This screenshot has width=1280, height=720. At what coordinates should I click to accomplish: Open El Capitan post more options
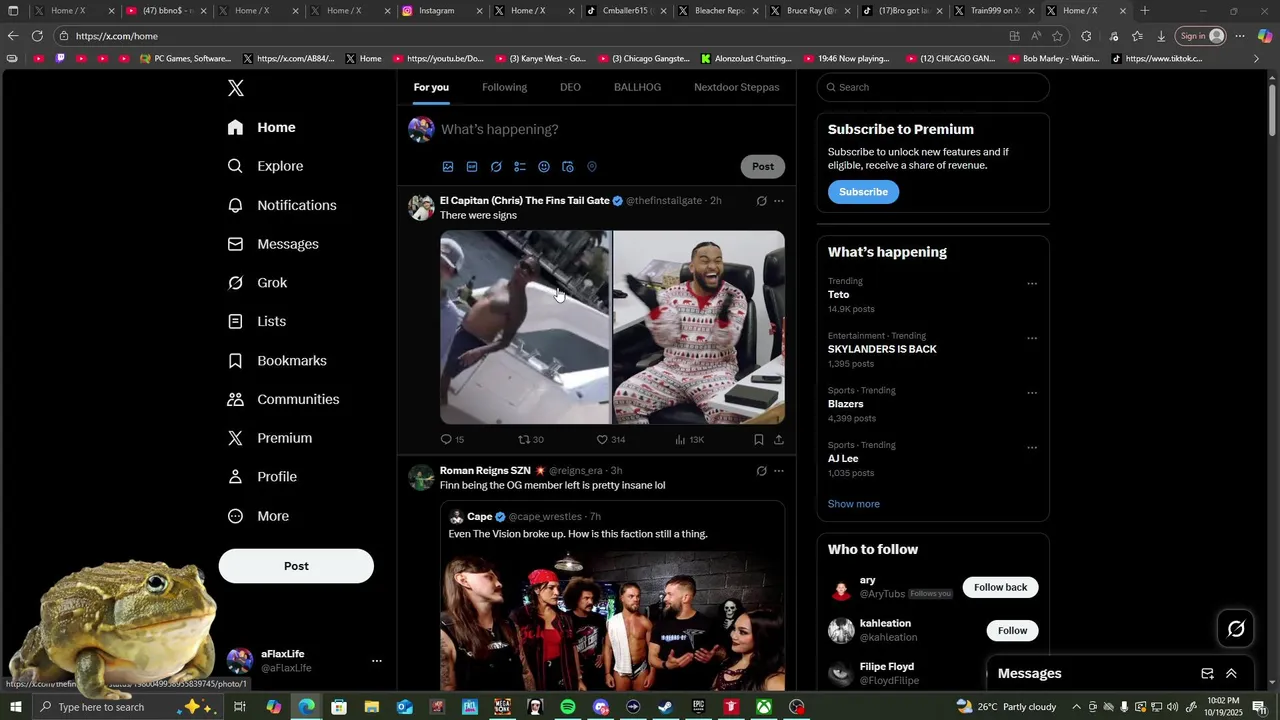779,201
